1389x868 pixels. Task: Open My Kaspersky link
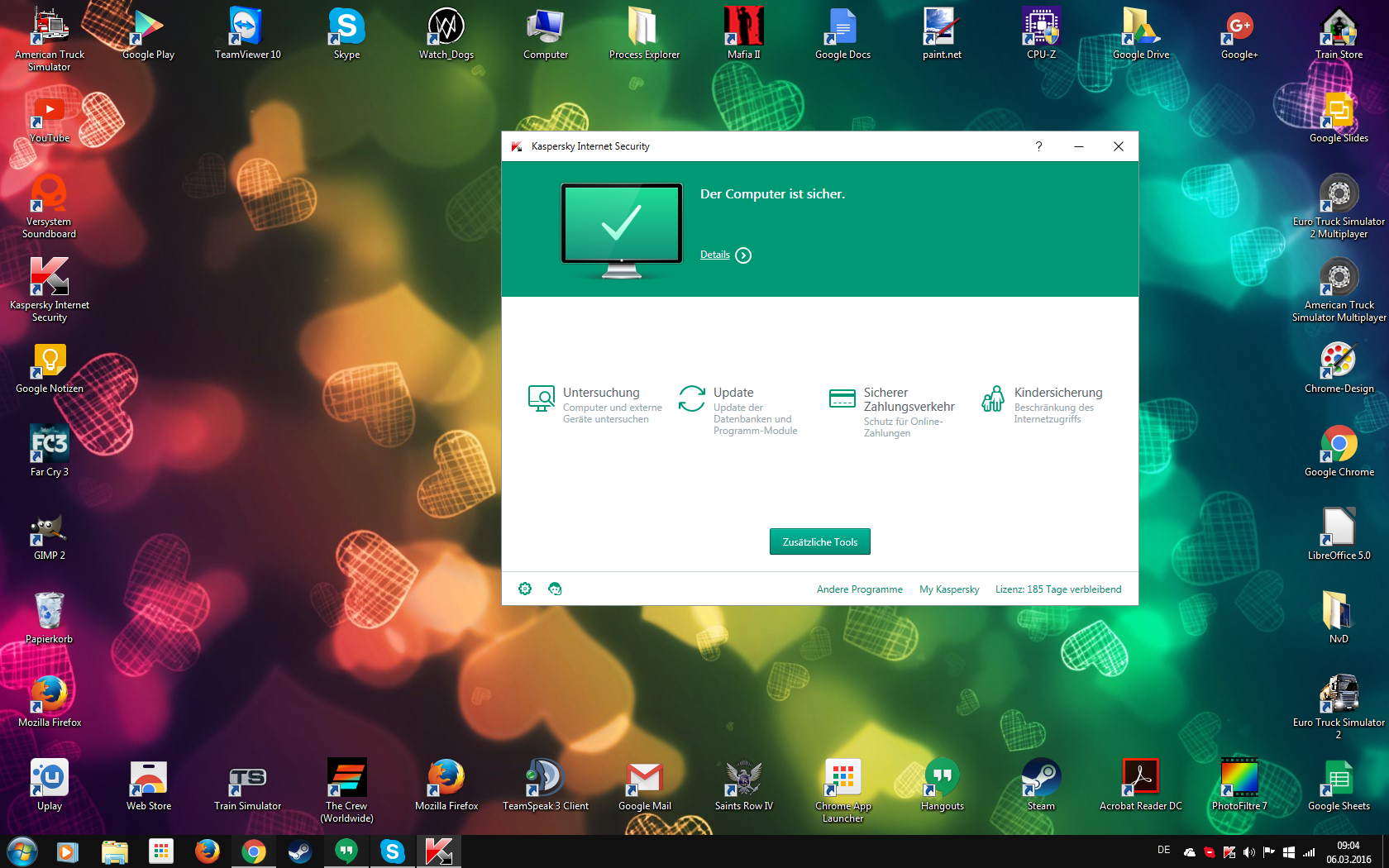[949, 589]
